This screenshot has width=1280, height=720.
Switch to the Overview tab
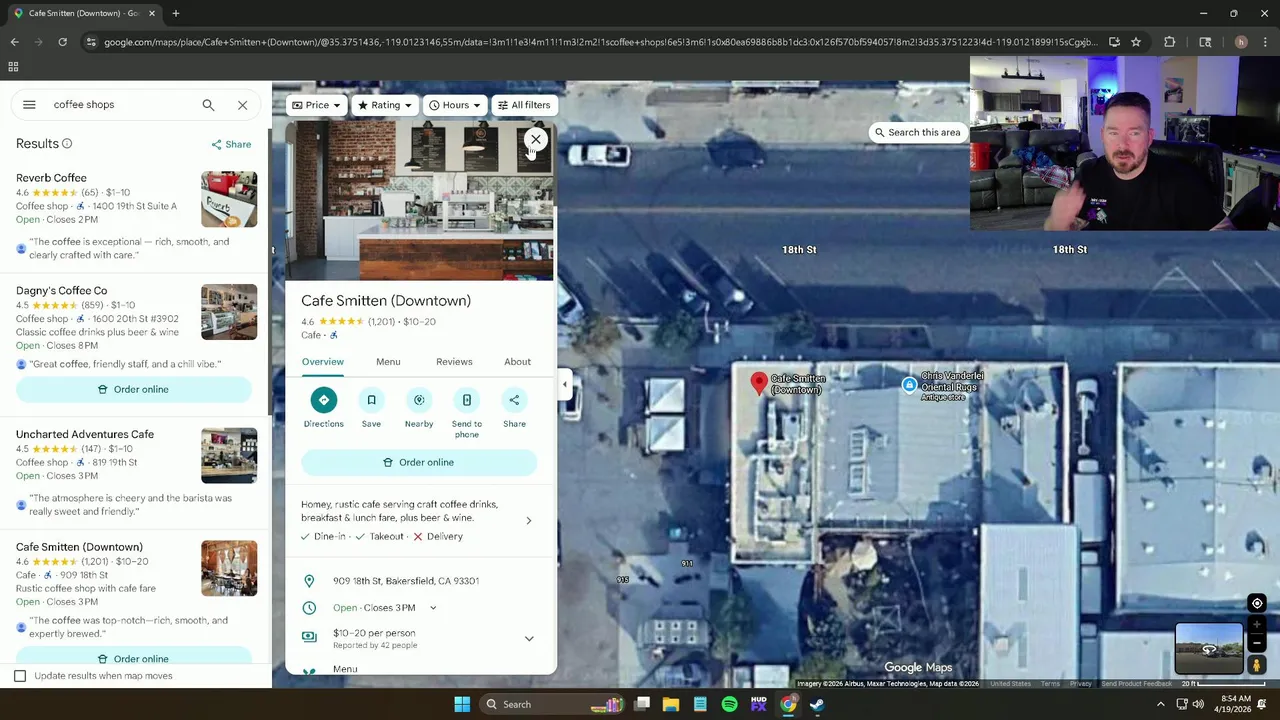322,362
